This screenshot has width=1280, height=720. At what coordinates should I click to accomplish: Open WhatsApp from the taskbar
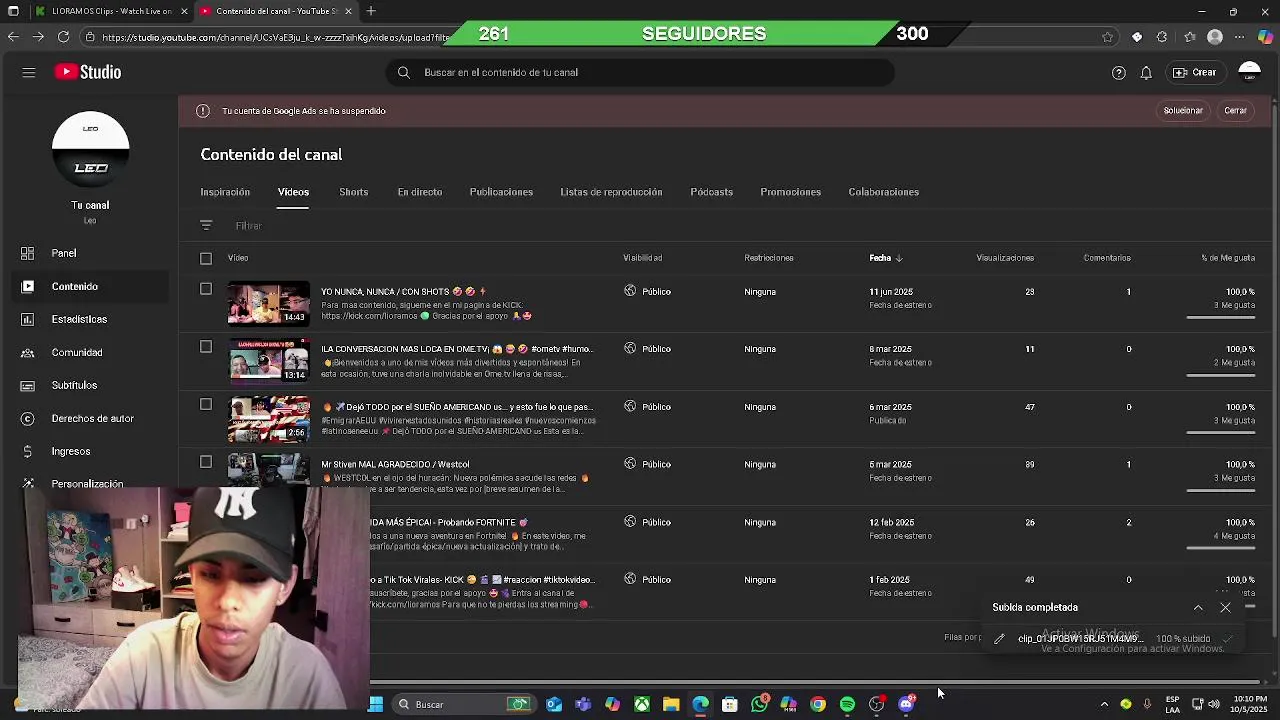tap(760, 704)
